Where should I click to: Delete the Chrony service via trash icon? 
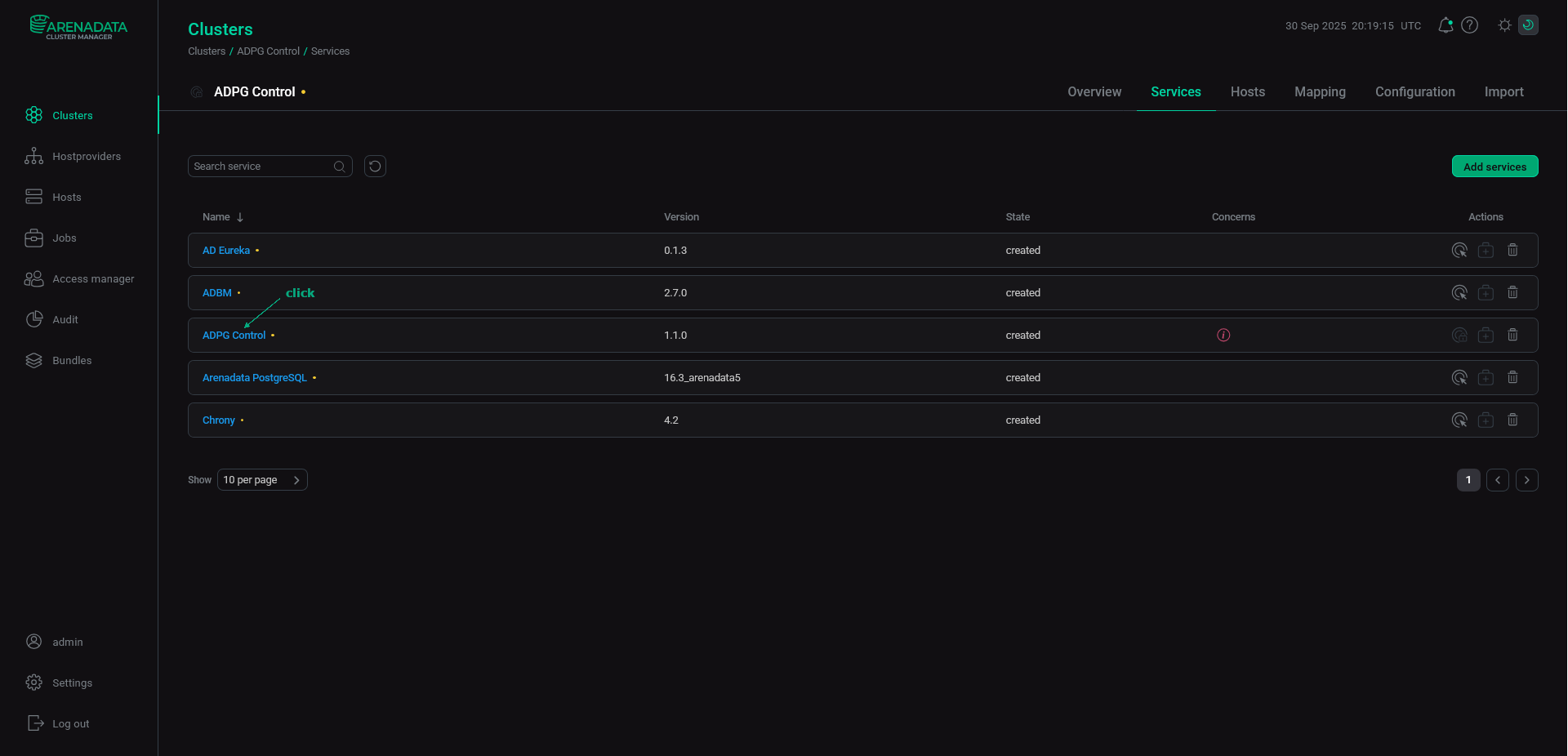point(1512,420)
